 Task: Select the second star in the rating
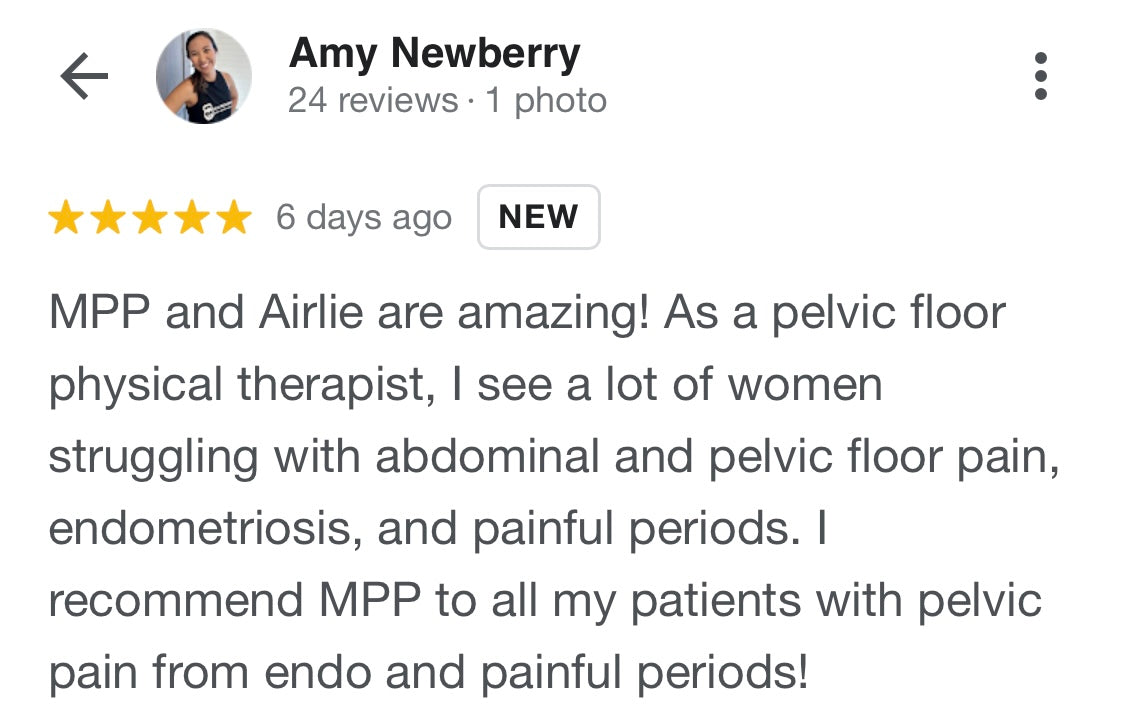point(108,216)
